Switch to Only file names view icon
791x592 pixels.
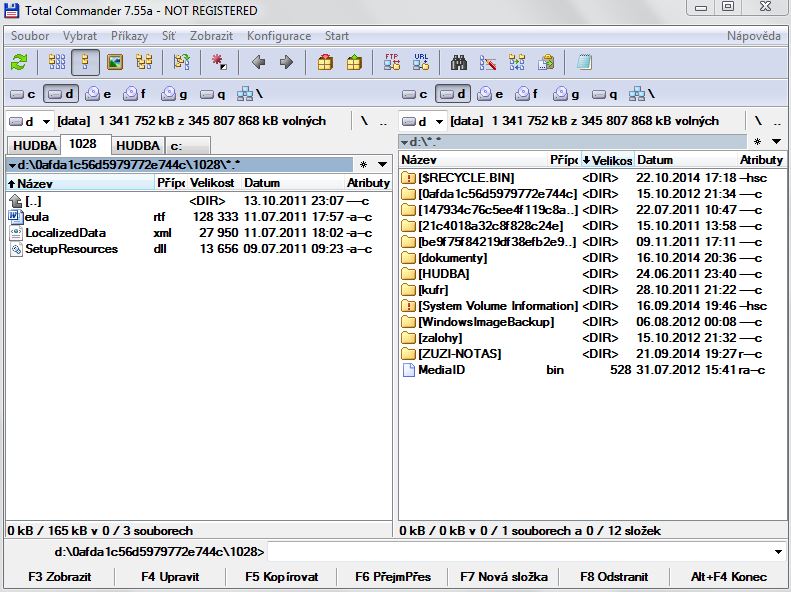(56, 63)
